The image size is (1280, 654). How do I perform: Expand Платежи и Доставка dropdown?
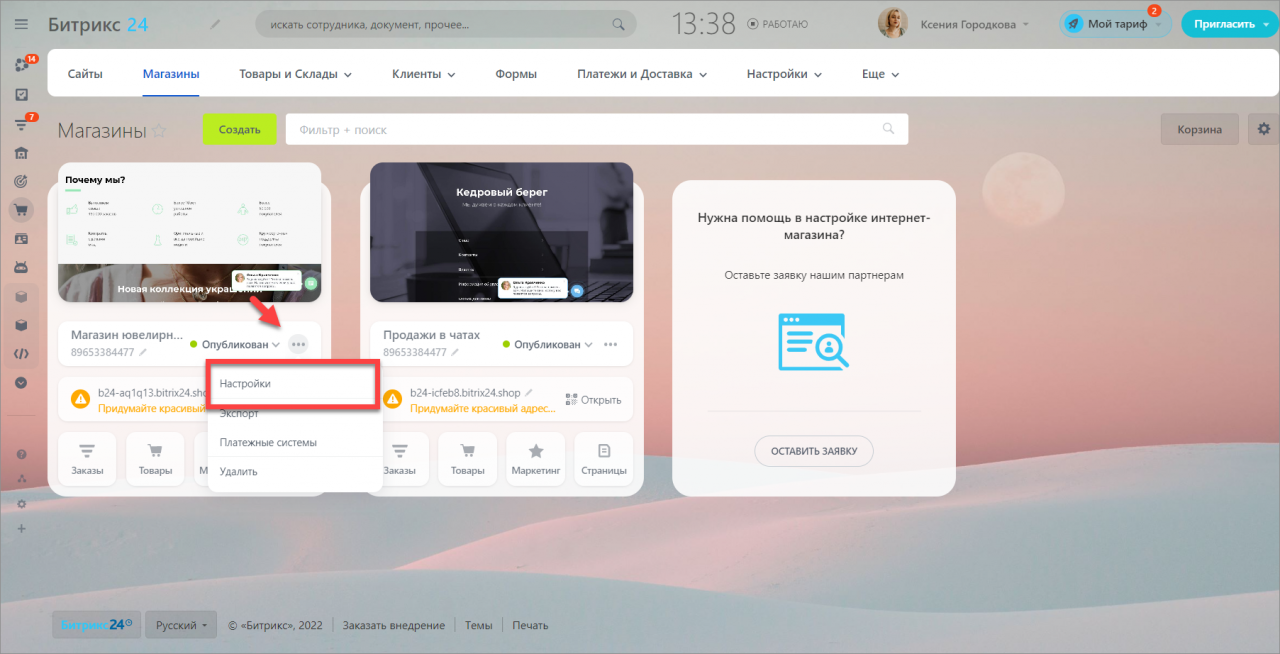(x=642, y=74)
